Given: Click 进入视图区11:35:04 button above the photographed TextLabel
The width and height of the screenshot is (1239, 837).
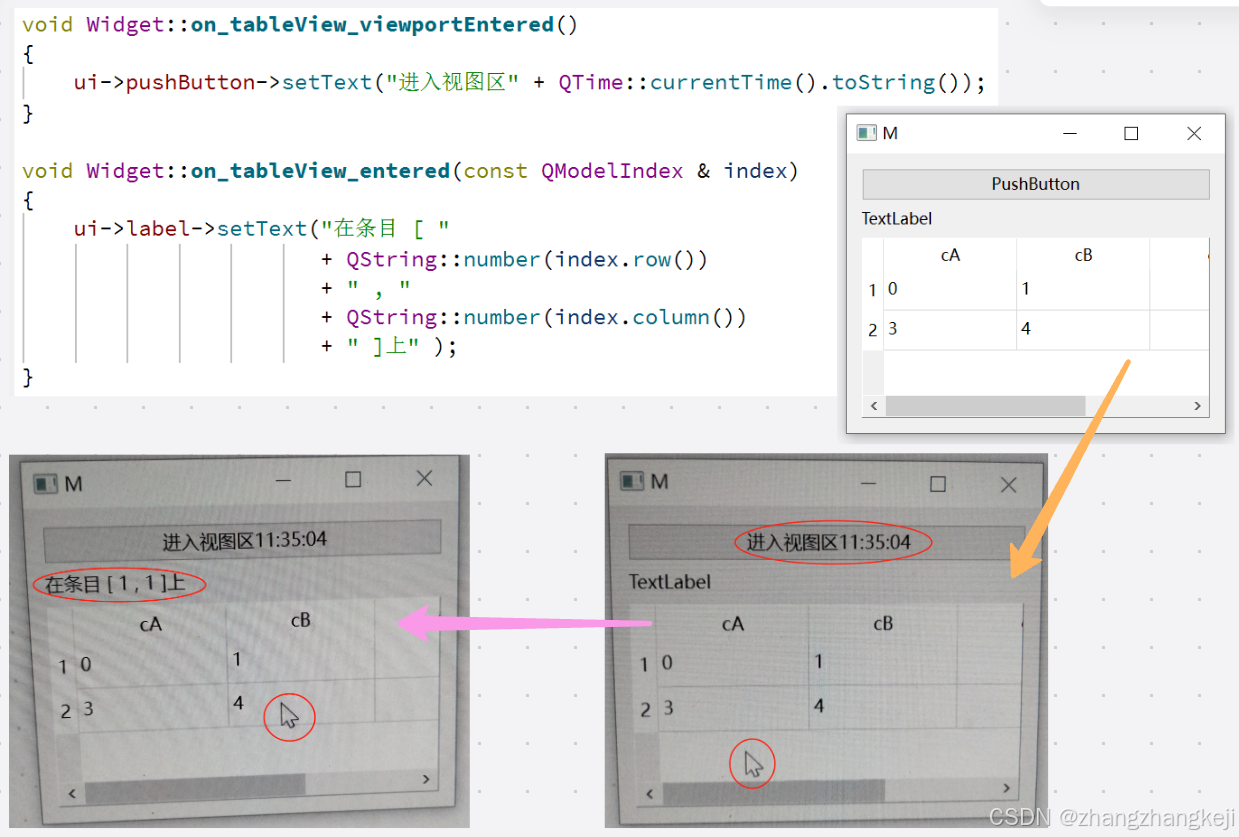Looking at the screenshot, I should 828,543.
